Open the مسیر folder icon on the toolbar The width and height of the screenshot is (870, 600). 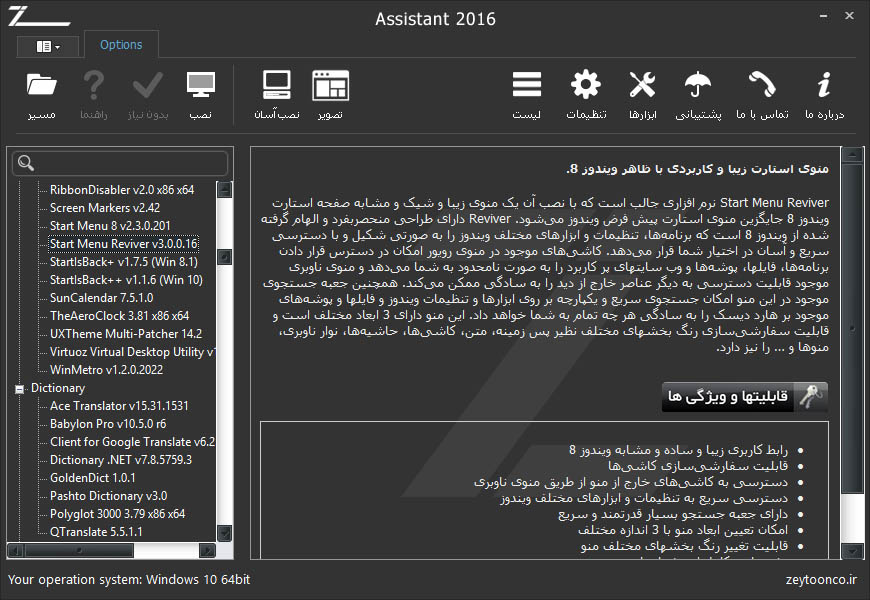pyautogui.click(x=42, y=85)
